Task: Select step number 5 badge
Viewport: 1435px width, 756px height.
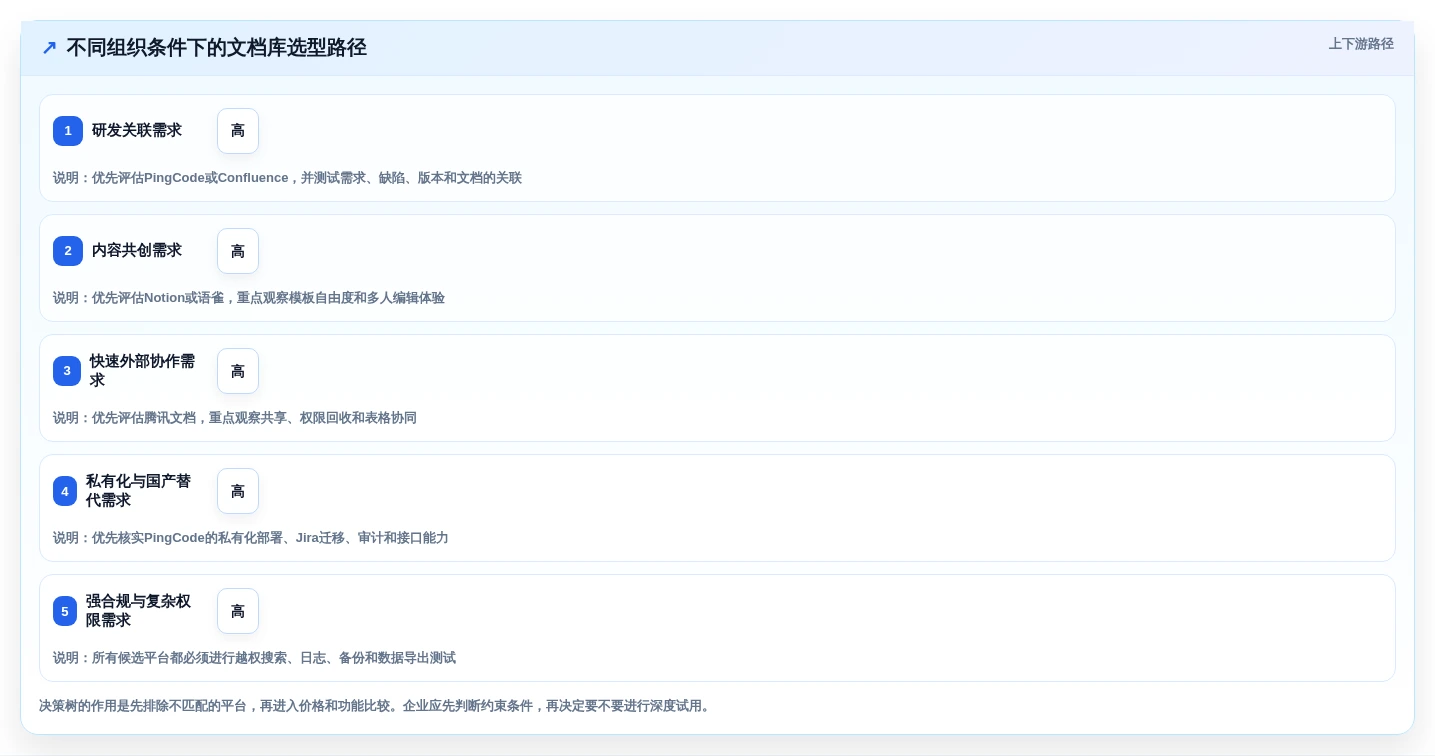Action: click(x=65, y=611)
